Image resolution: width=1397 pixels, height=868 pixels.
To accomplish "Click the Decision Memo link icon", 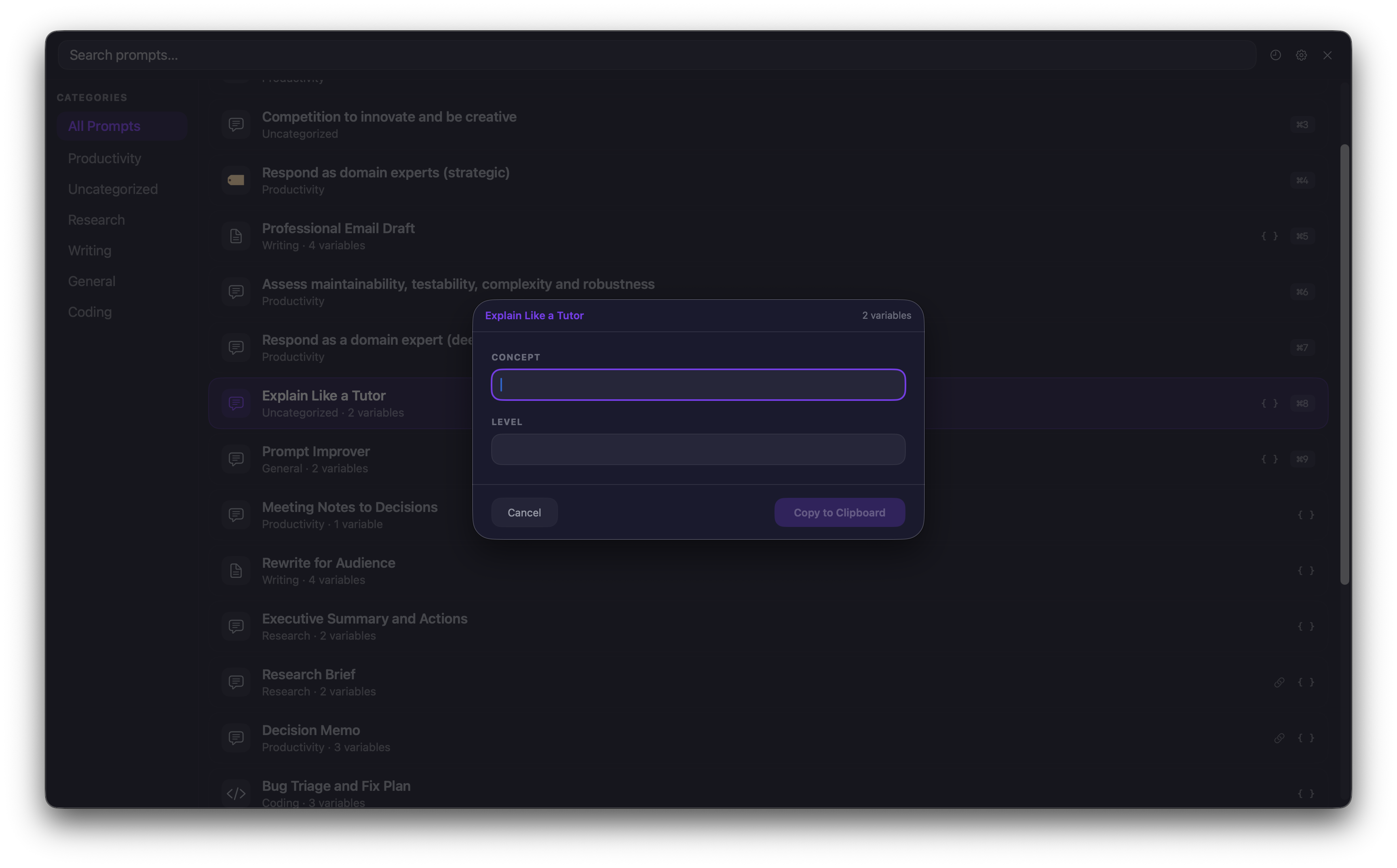I will [1279, 738].
